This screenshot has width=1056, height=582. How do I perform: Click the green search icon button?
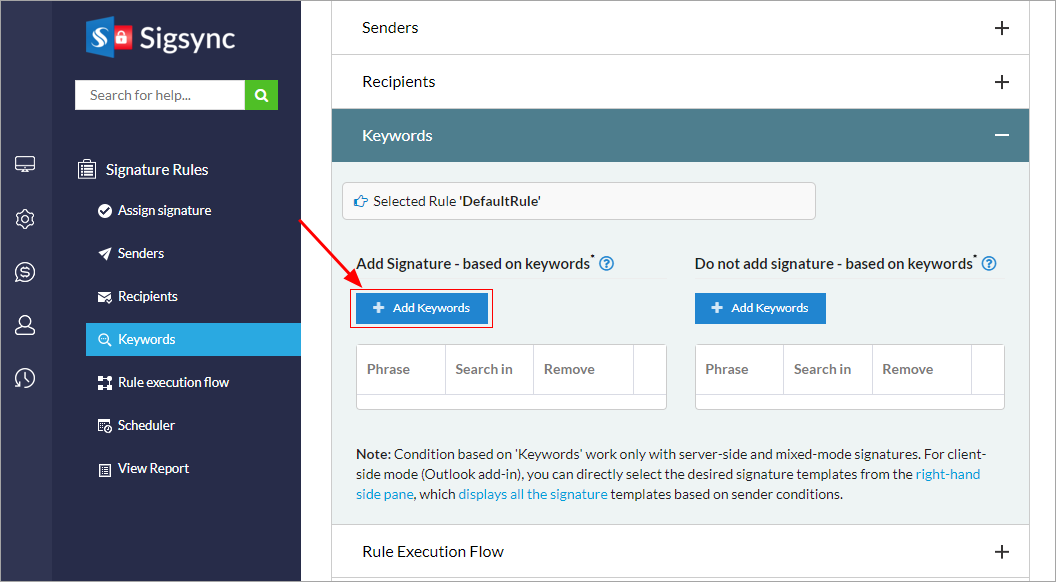click(261, 95)
